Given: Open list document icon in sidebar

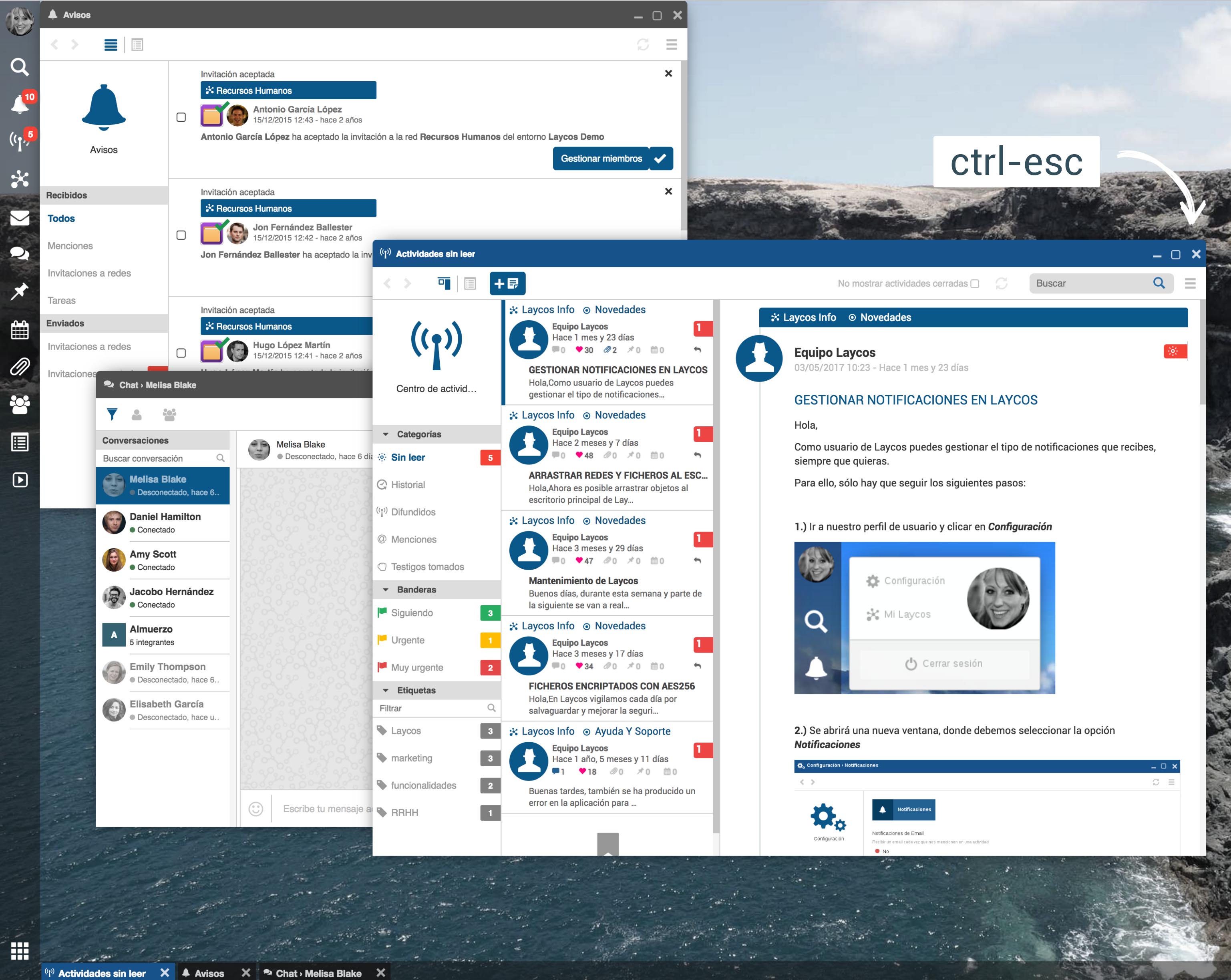Looking at the screenshot, I should tap(19, 442).
